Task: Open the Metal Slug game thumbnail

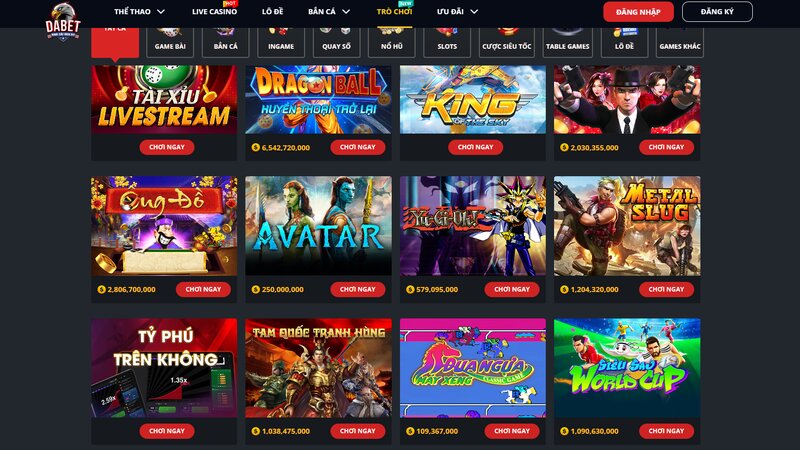Action: [x=627, y=226]
